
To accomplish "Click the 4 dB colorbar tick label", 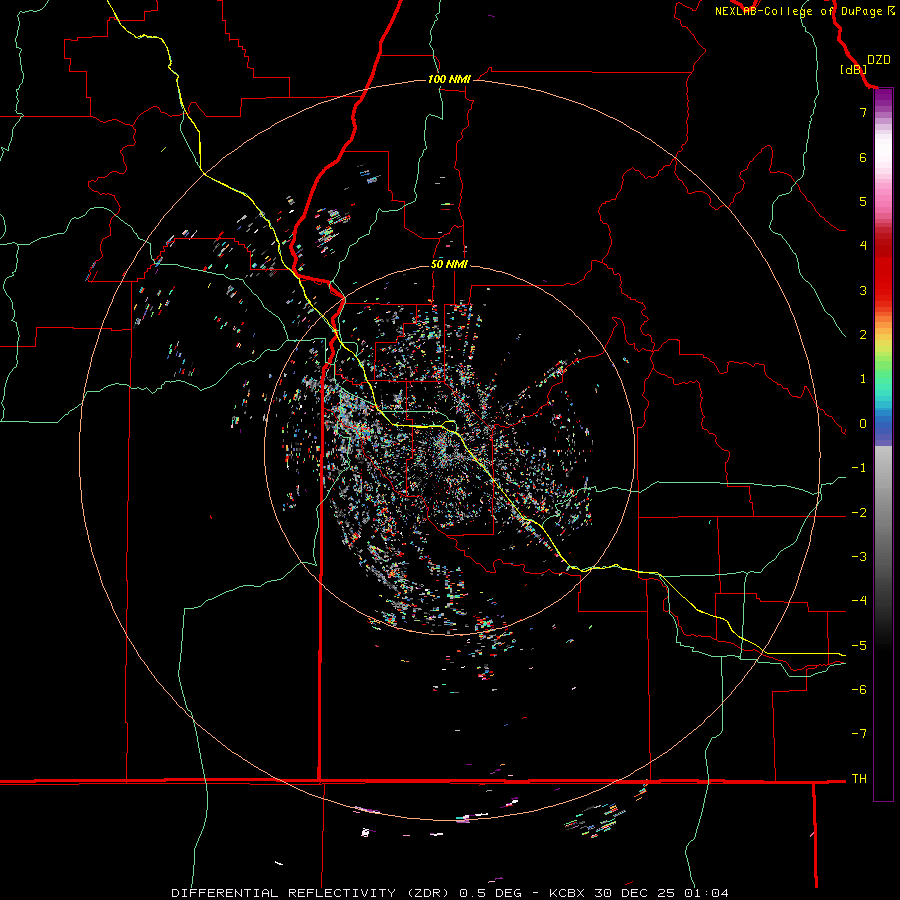I will [863, 246].
